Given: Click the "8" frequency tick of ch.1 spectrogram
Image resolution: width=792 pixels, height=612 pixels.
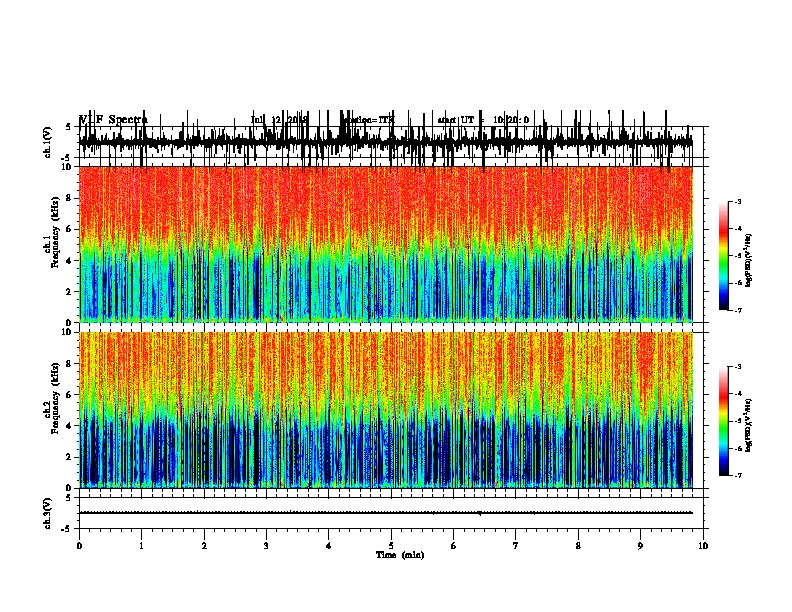Looking at the screenshot, I should coord(69,198).
